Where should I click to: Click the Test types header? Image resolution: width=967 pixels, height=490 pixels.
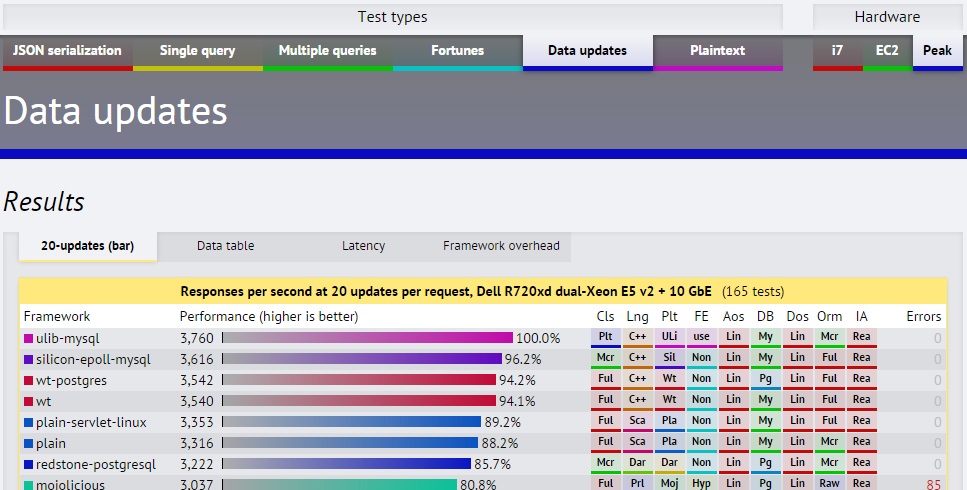[393, 17]
